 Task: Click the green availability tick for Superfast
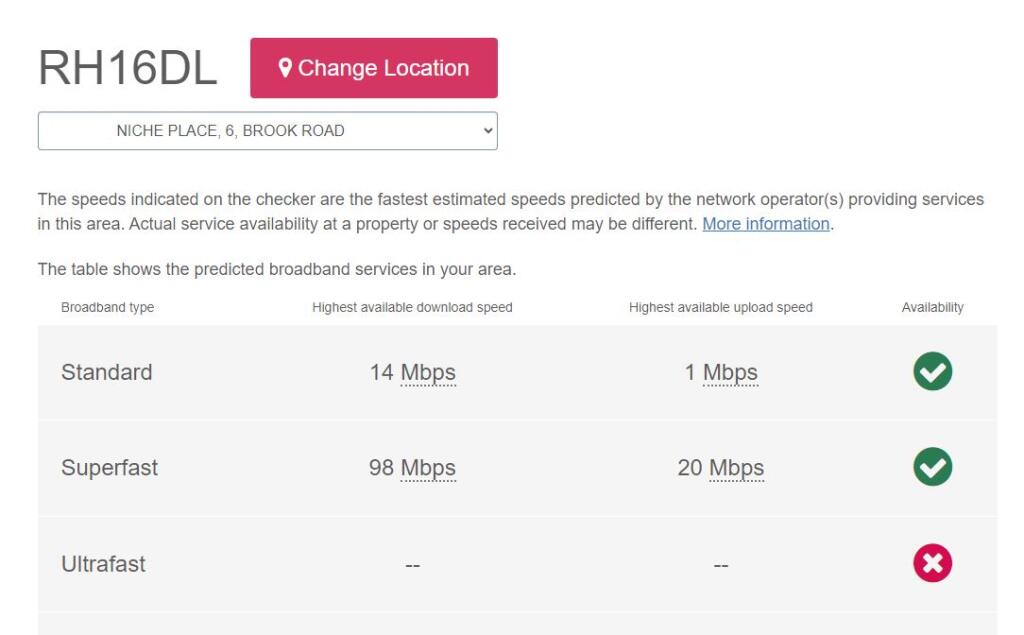pos(932,468)
